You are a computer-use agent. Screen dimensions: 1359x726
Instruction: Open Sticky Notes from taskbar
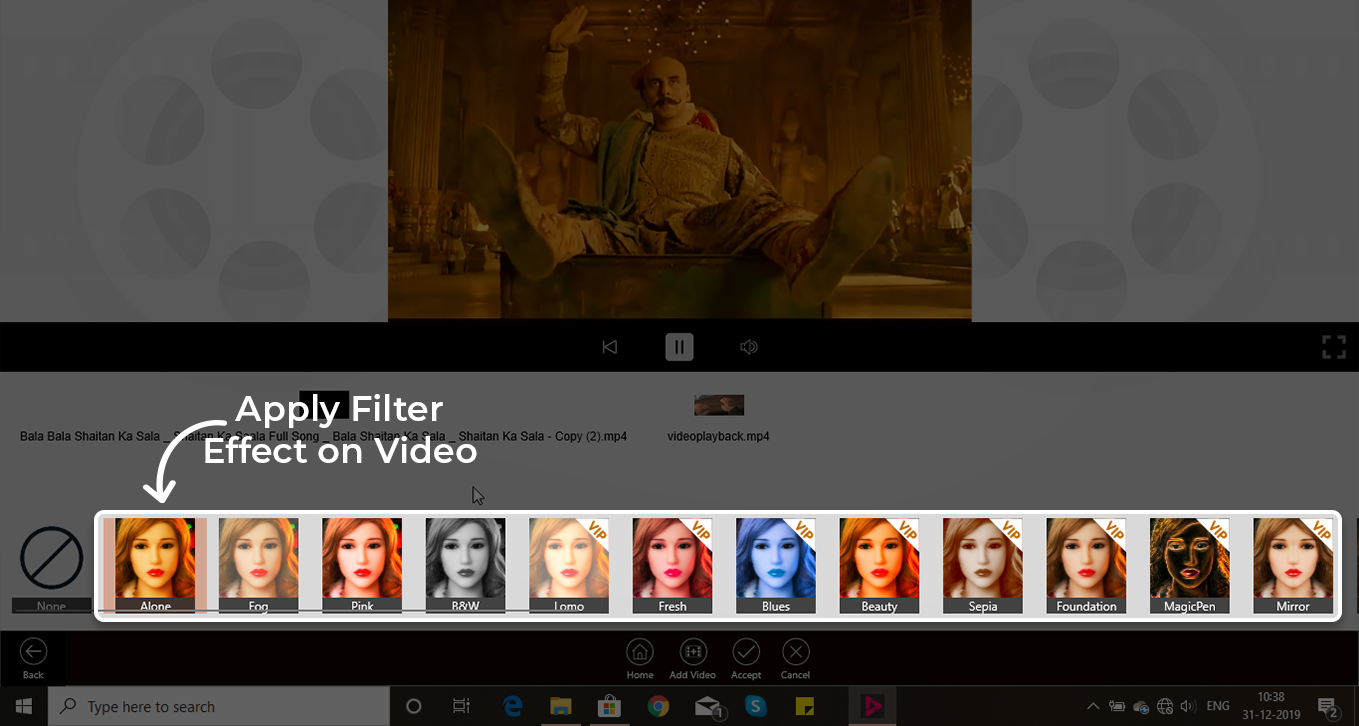(x=803, y=706)
